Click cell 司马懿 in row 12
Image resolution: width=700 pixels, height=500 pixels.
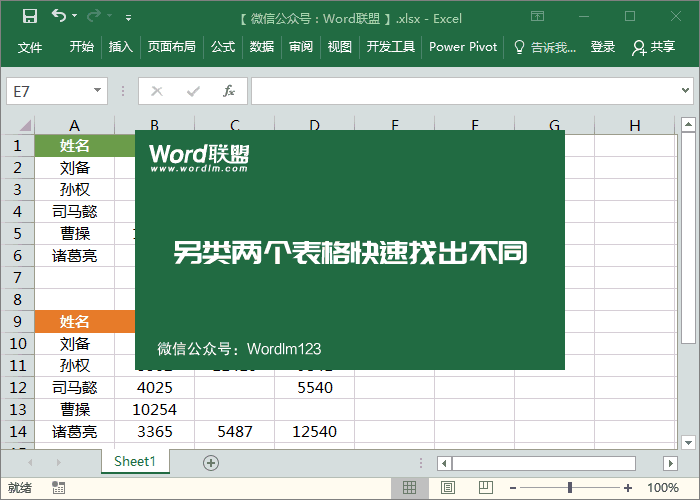pos(75,388)
